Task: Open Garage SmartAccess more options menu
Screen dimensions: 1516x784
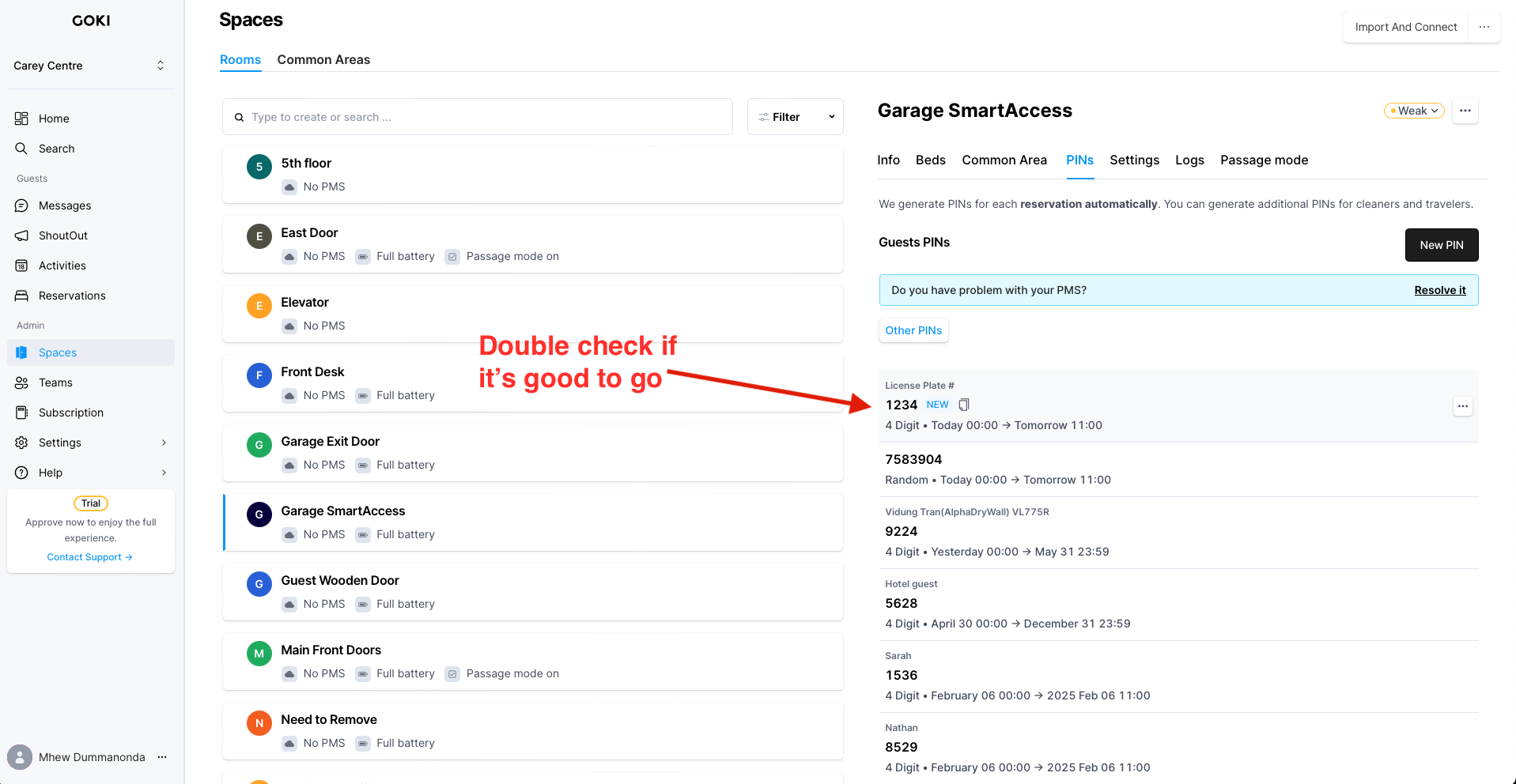Action: click(x=1465, y=111)
